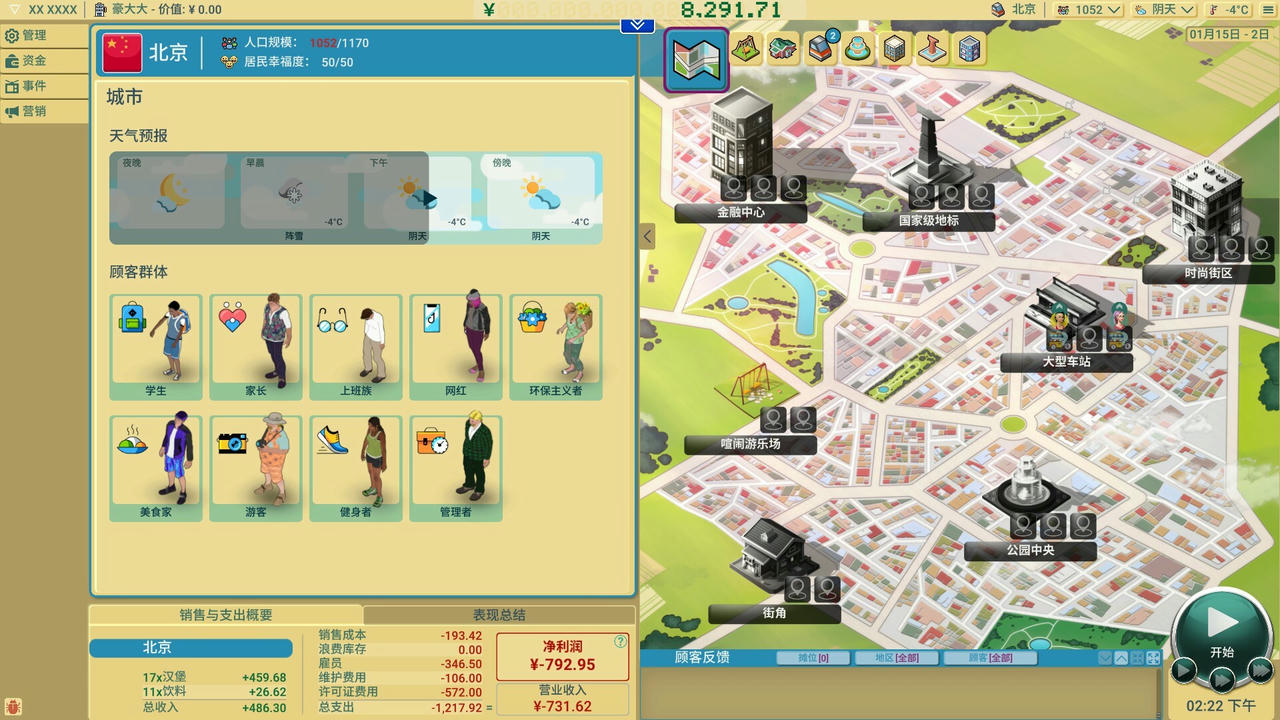Toggle the 摊位 [0] feedback filter
The height and width of the screenshot is (720, 1280).
(x=813, y=658)
